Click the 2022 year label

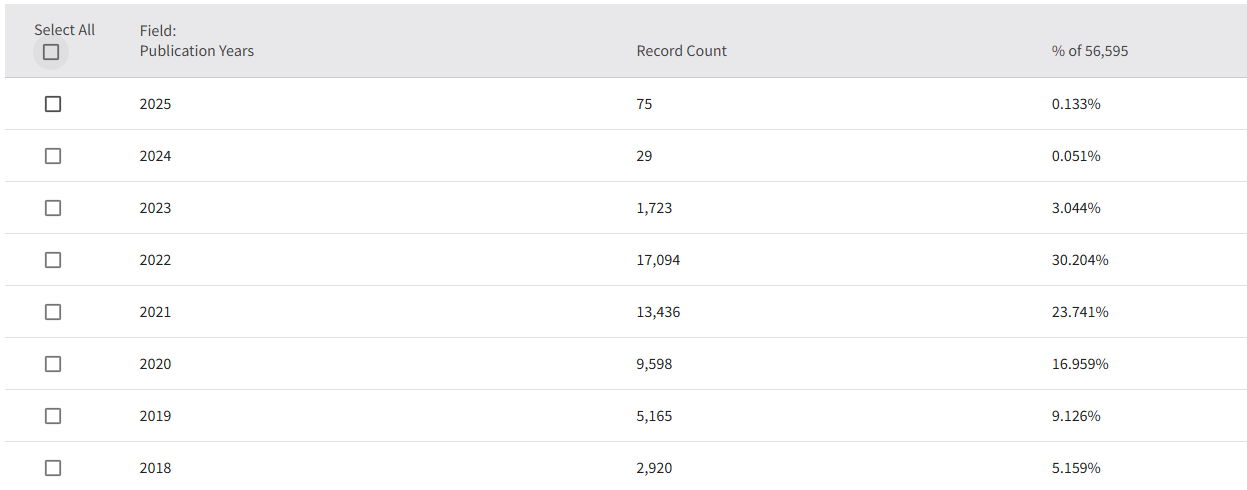point(155,260)
